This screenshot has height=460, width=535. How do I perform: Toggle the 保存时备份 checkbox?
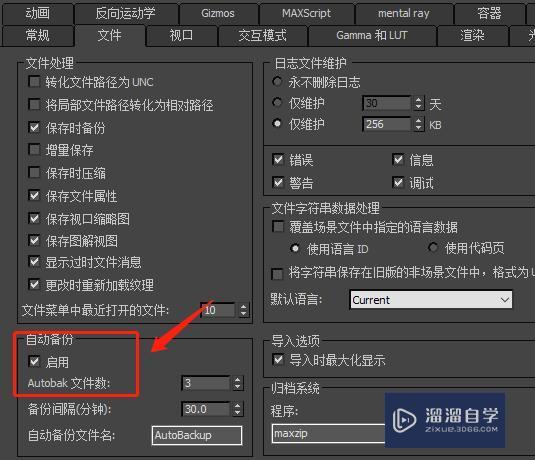coord(34,128)
